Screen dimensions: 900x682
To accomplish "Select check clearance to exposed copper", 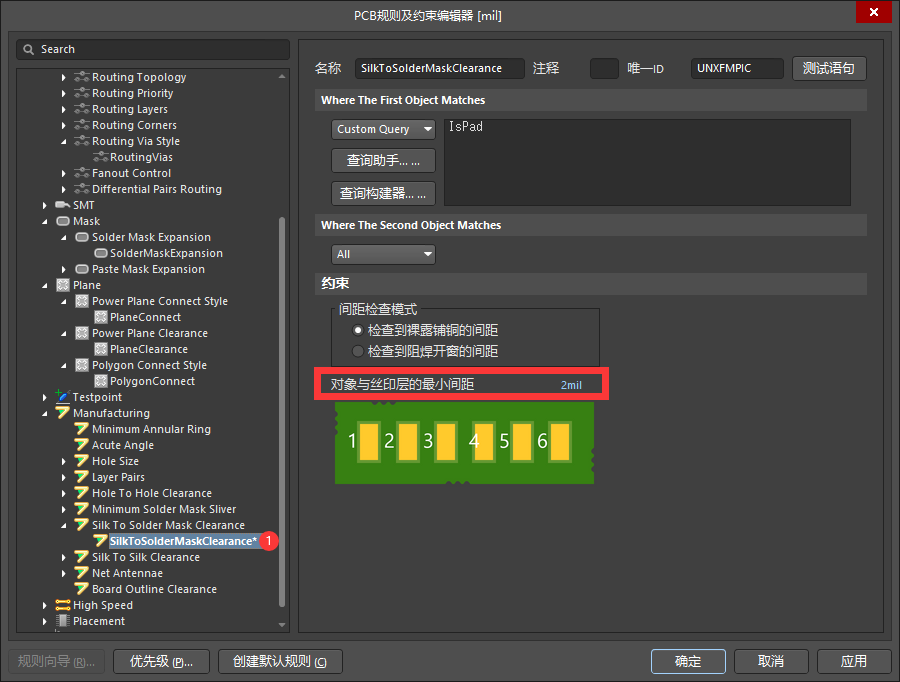I will [358, 330].
